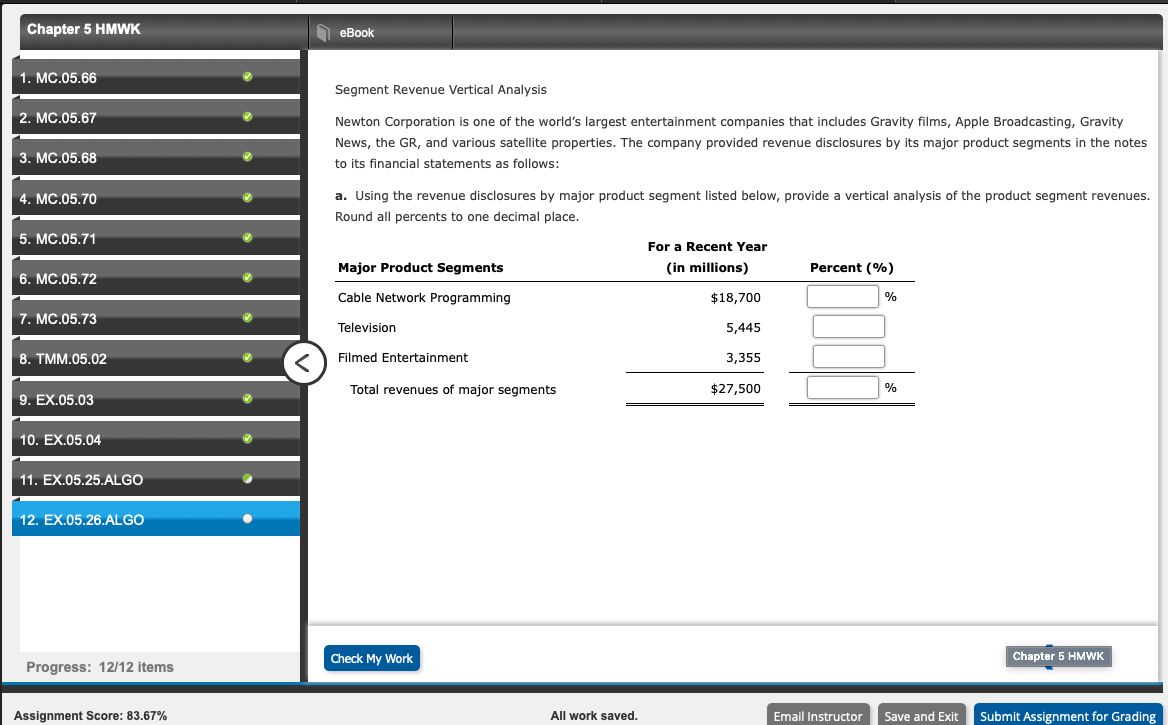
Task: Click green checkmark next to 4. MC.05.70
Action: click(247, 197)
